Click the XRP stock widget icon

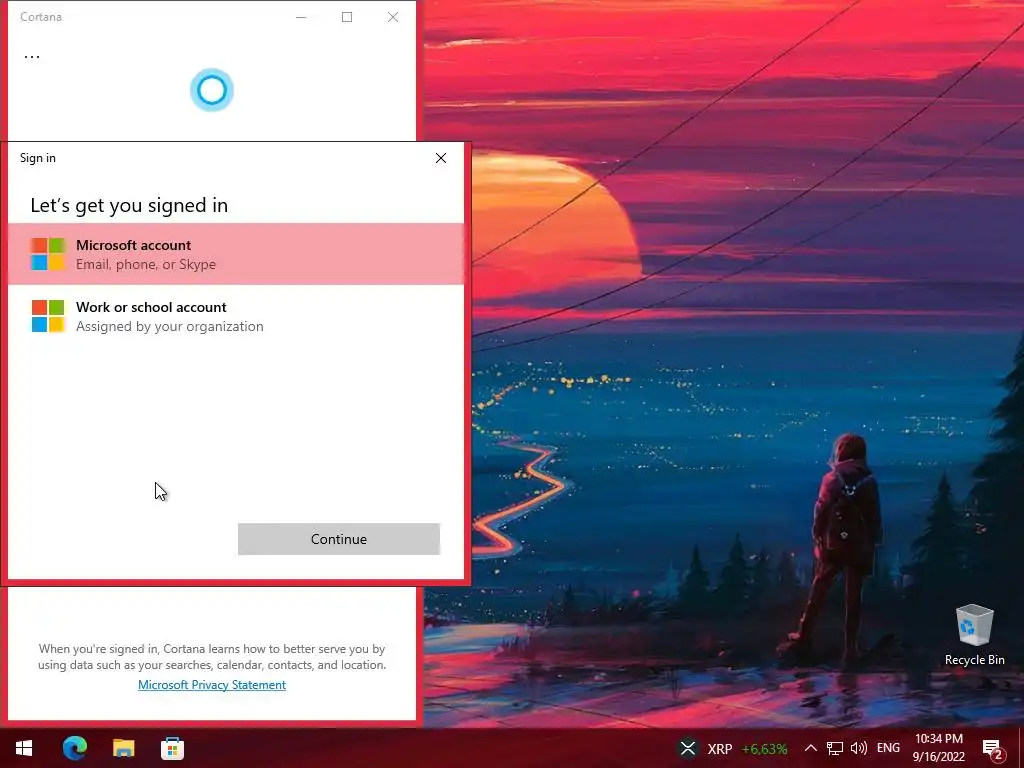click(688, 748)
